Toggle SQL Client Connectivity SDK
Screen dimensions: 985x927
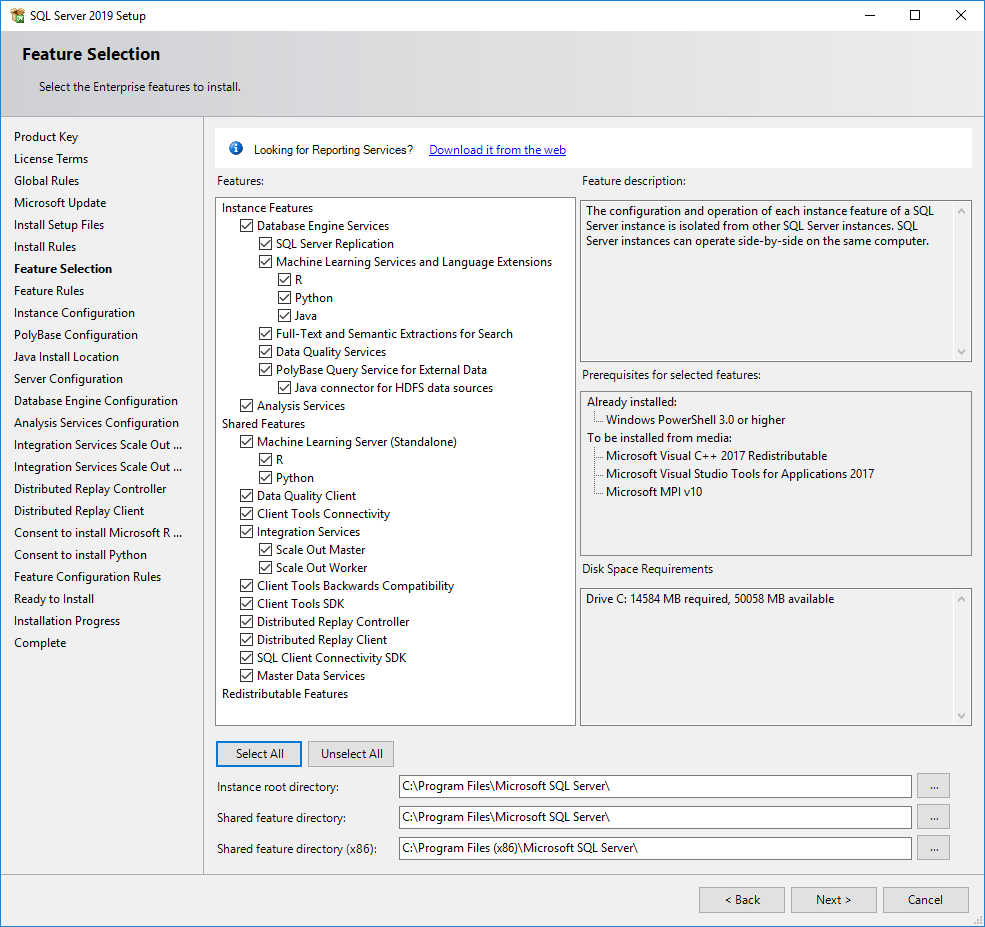pos(246,658)
